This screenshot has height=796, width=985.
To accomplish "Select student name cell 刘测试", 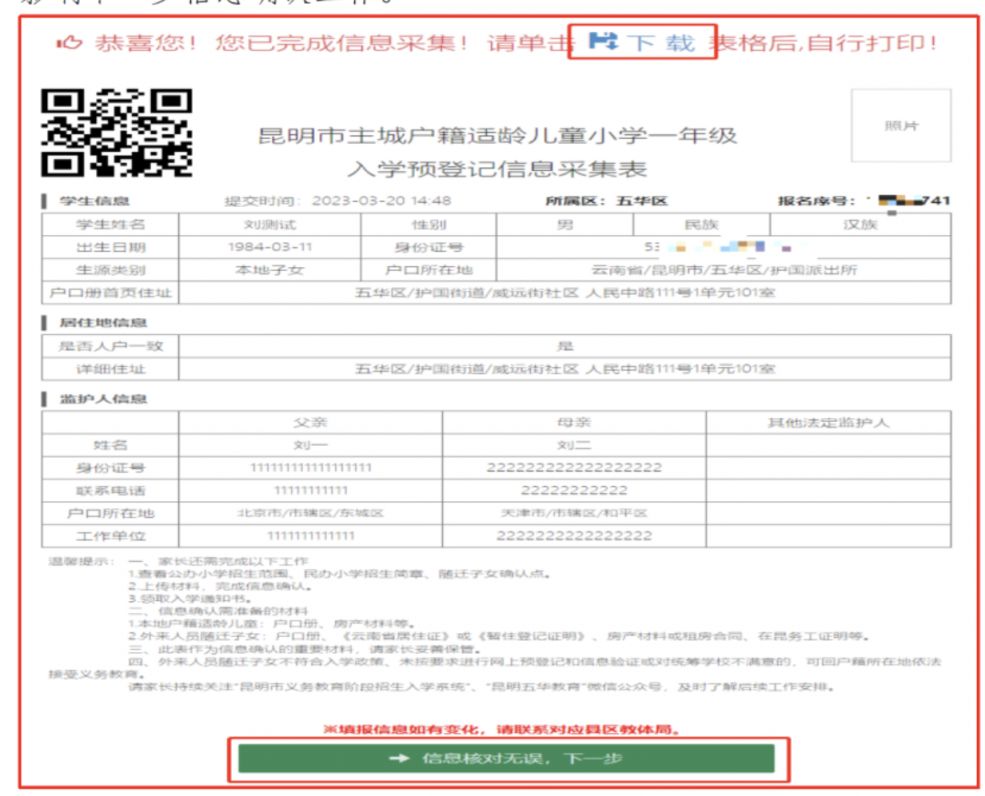I will click(269, 224).
